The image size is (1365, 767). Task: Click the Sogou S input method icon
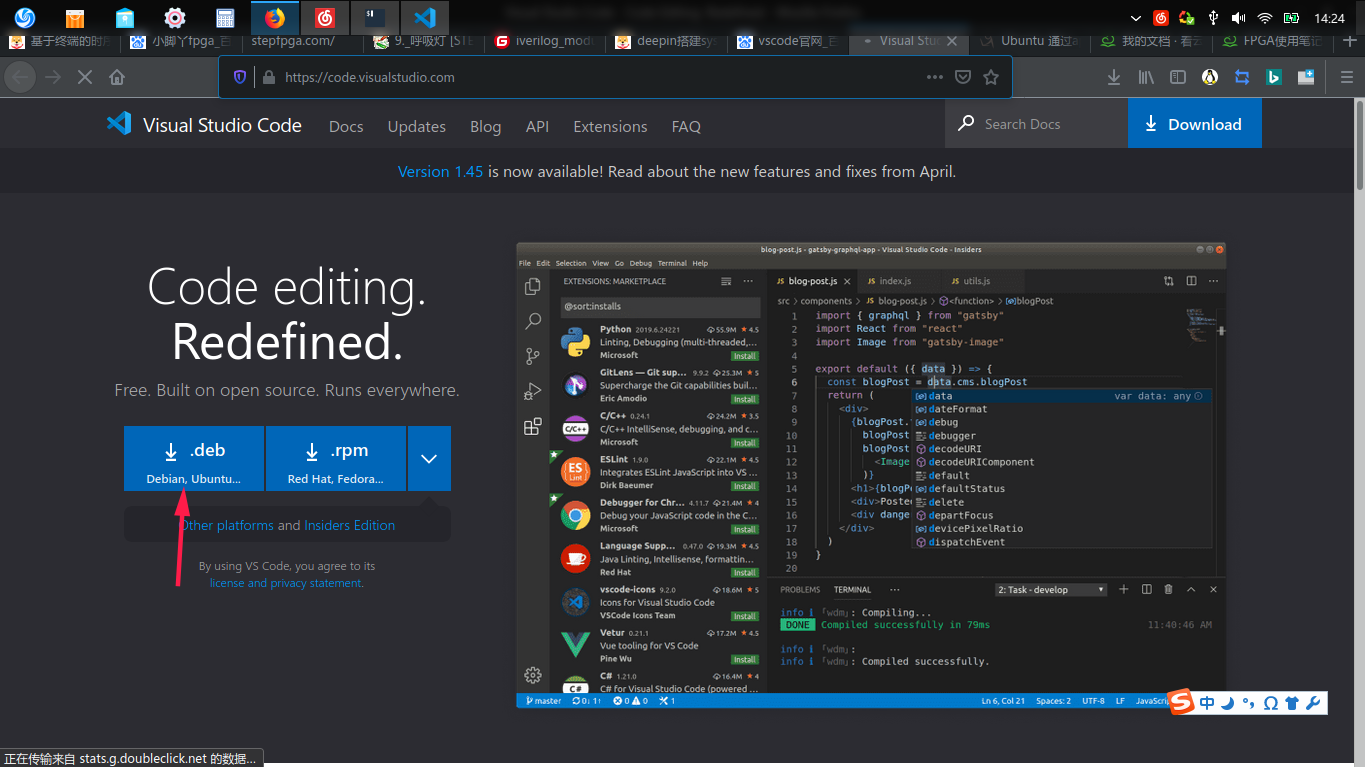coord(1183,703)
